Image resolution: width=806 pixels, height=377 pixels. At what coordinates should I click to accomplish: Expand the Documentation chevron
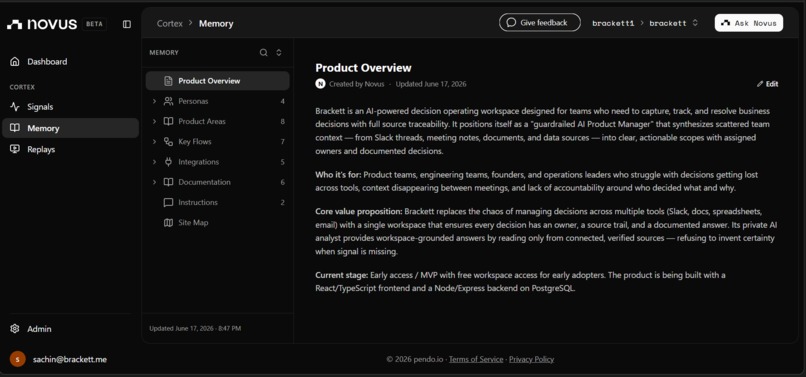154,182
